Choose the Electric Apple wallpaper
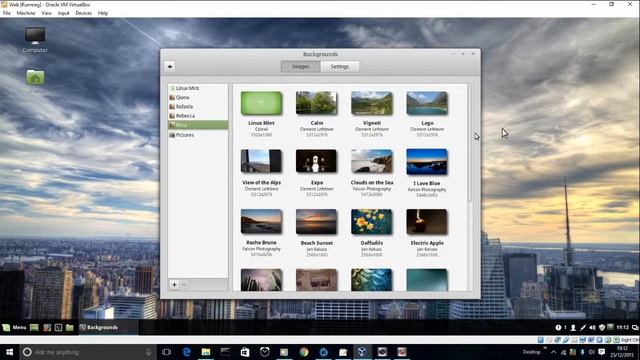The image size is (640, 360). click(427, 221)
